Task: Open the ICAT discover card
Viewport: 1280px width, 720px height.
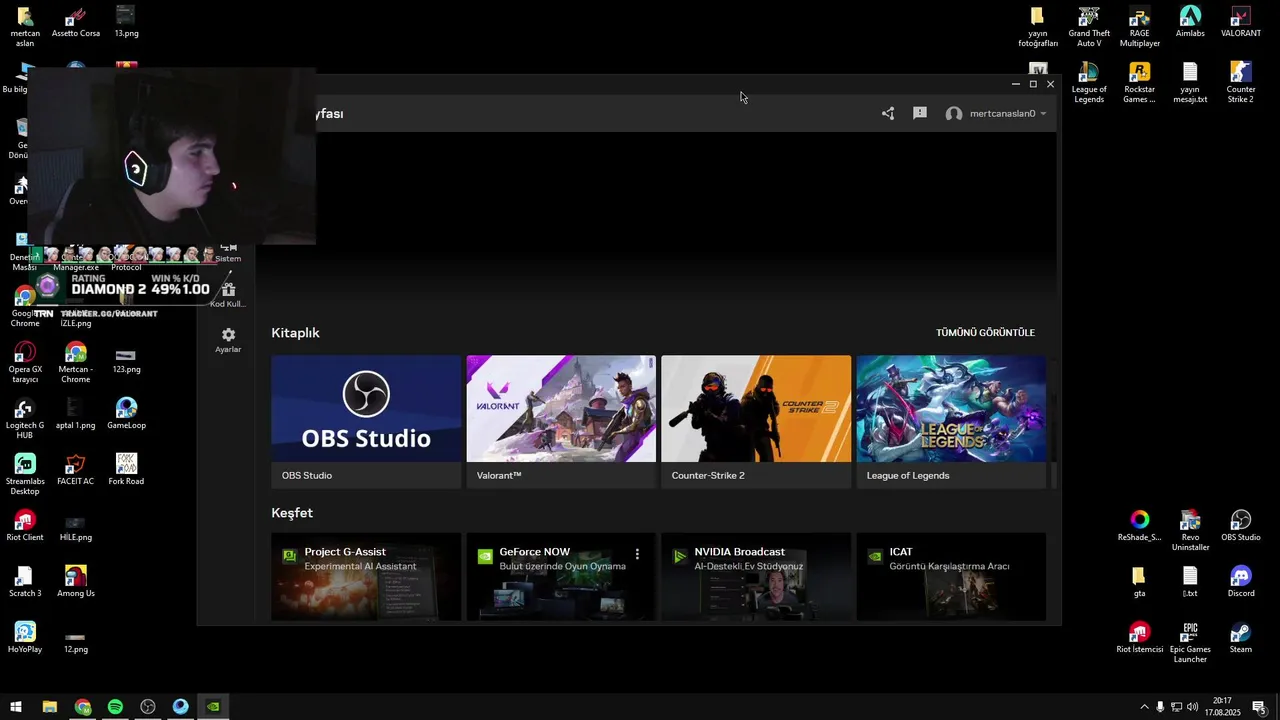Action: 951,577
